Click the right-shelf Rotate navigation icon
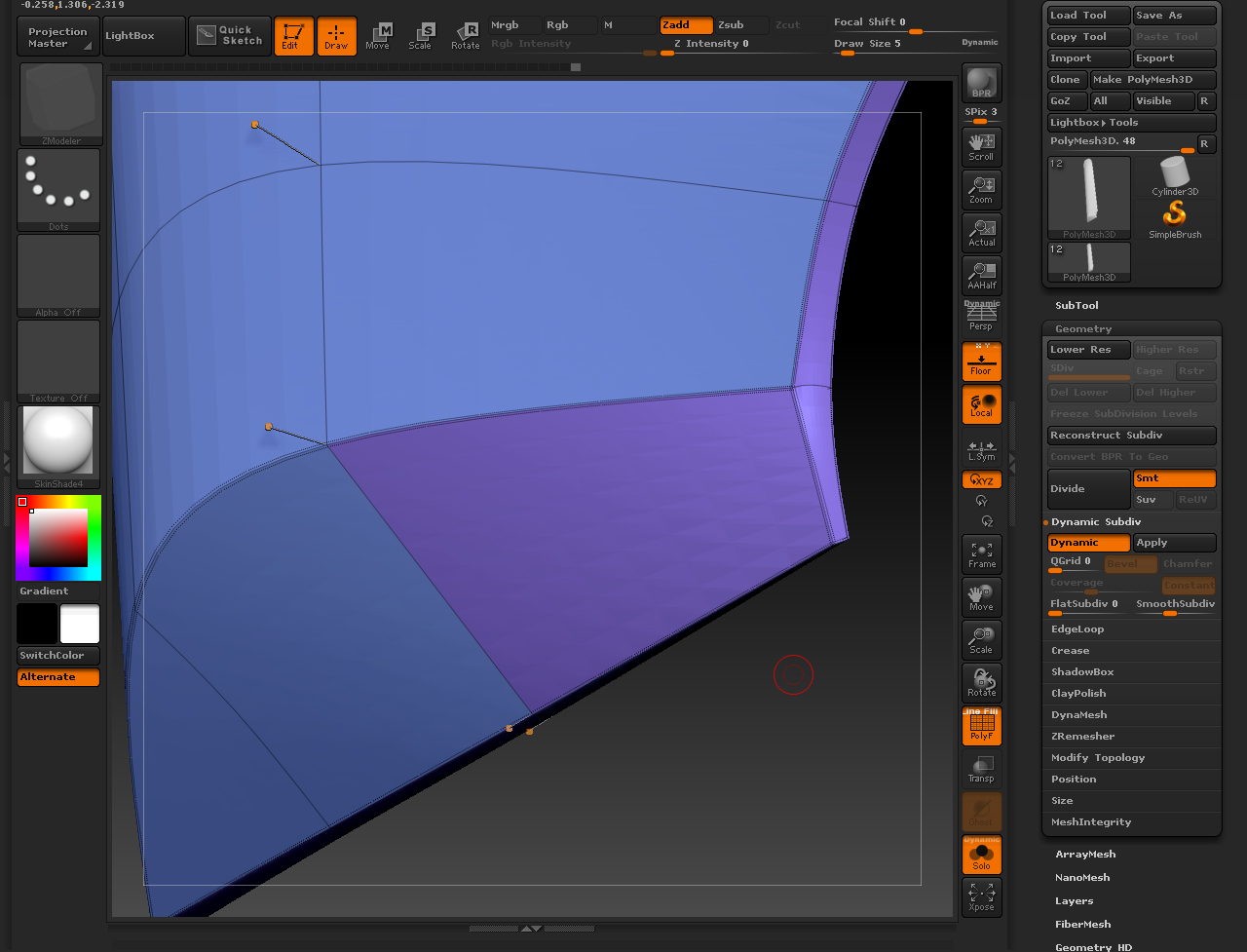This screenshot has width=1247, height=952. [981, 682]
